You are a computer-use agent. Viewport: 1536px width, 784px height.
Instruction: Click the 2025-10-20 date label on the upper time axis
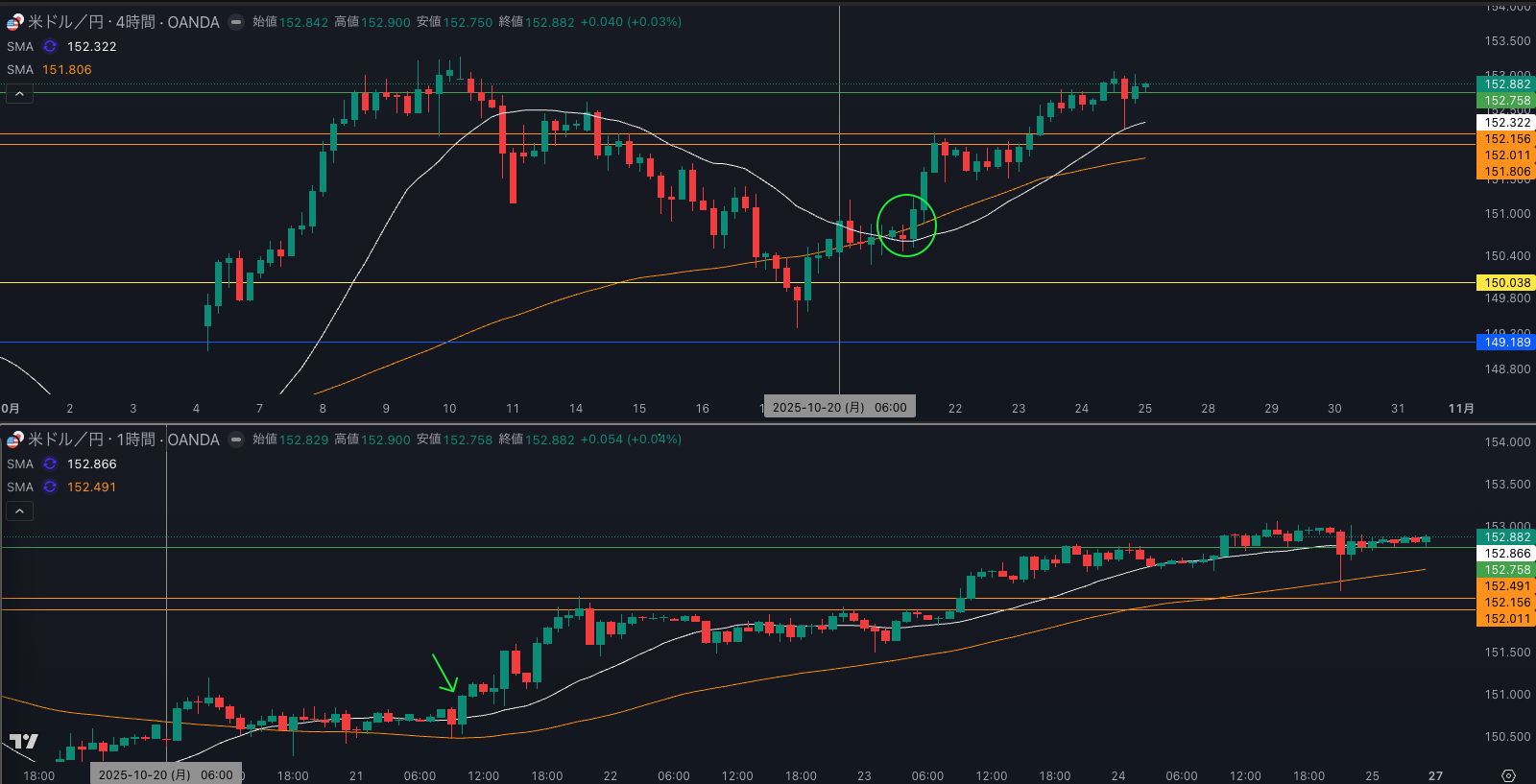click(839, 408)
